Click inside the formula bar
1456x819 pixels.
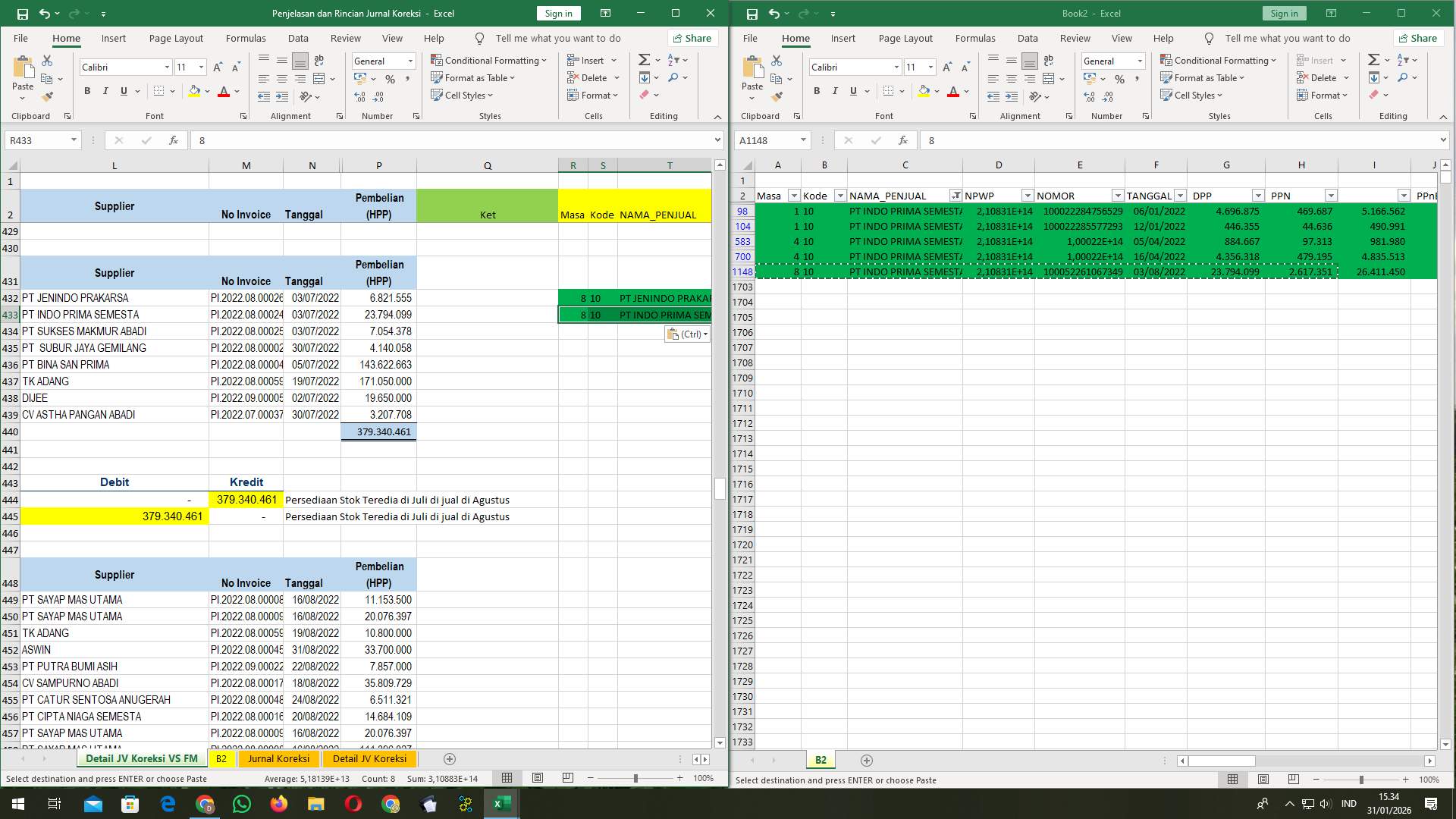click(379, 140)
